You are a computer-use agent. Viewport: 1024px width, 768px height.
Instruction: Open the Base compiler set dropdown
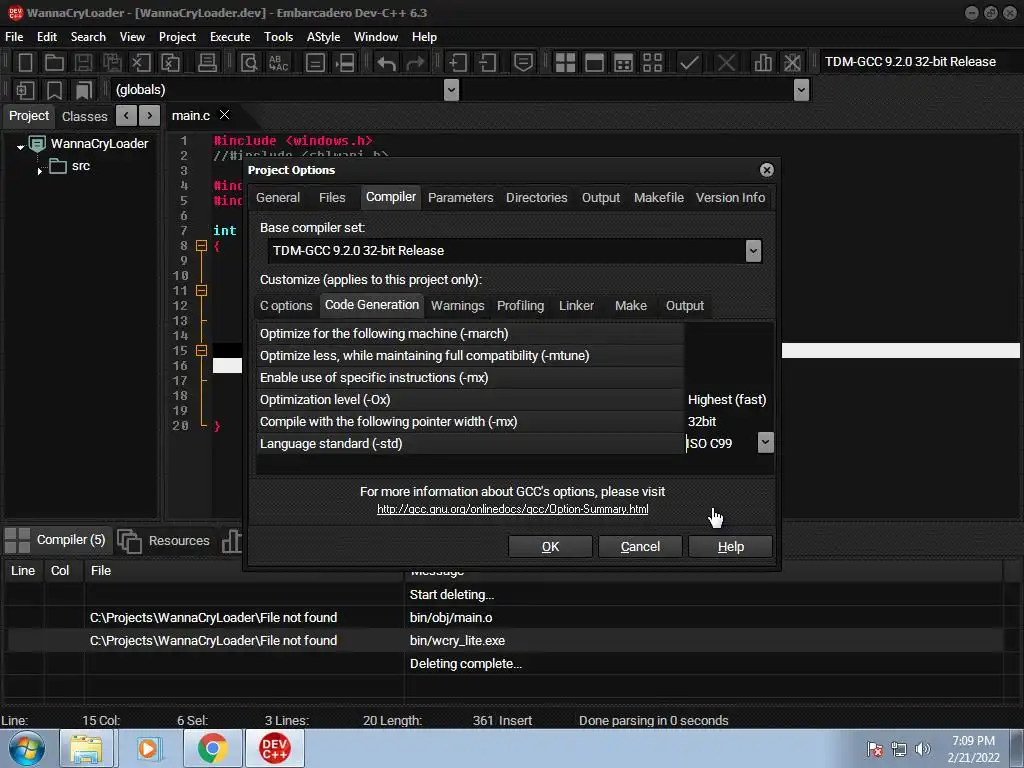(x=753, y=251)
